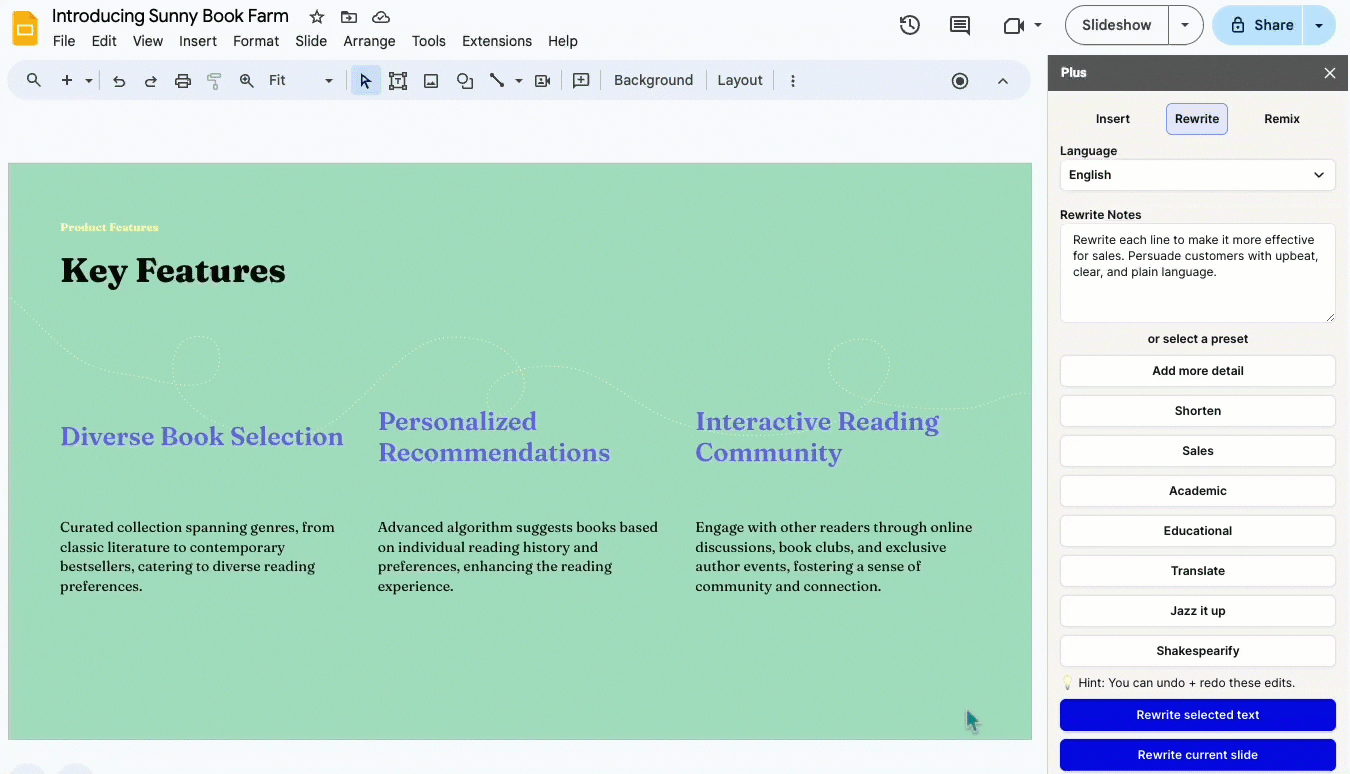Redo the last action
Screen dimensions: 1350x774
pyautogui.click(x=151, y=81)
